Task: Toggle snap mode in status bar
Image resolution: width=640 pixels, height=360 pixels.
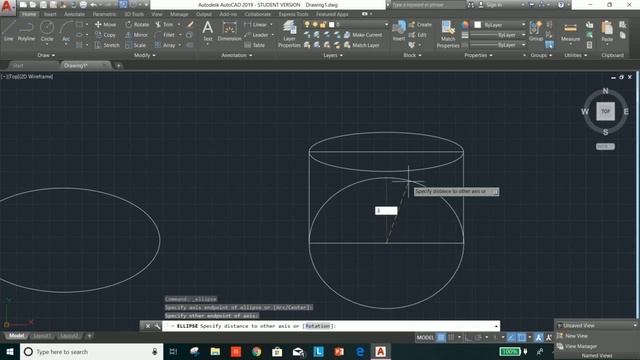Action: tap(451, 337)
